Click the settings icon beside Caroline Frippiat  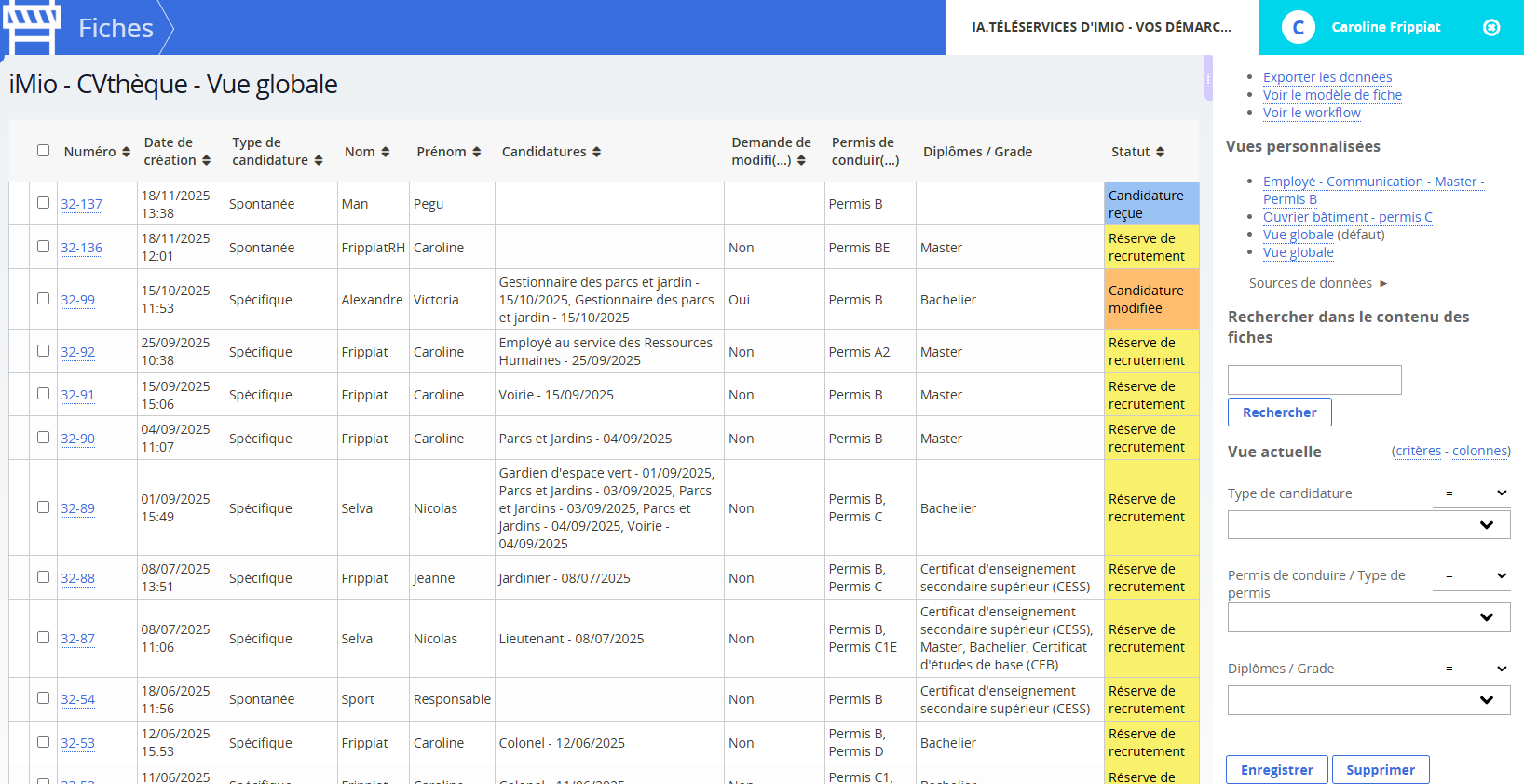pos(1490,28)
